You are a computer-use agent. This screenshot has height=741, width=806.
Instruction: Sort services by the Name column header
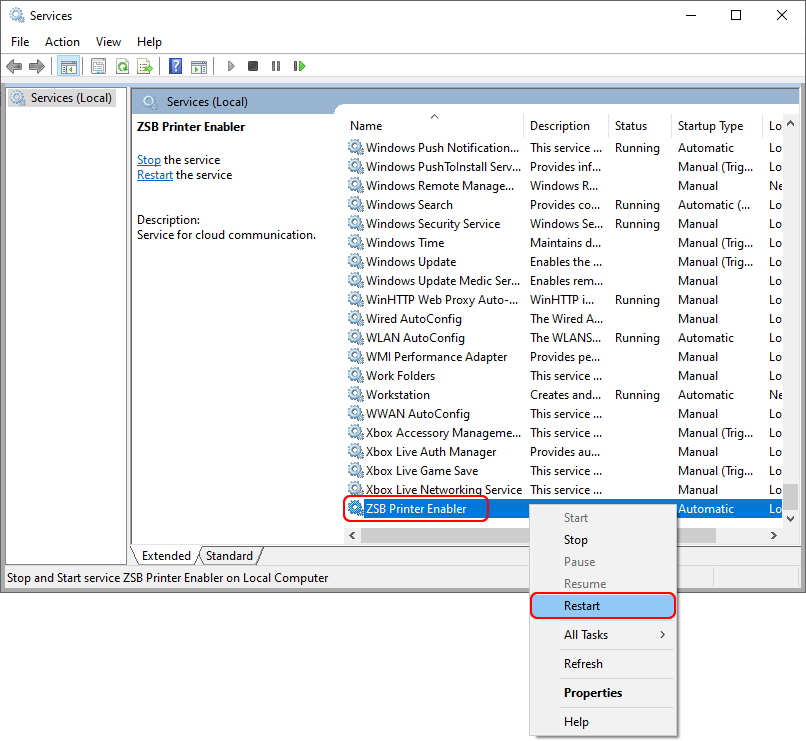(366, 125)
